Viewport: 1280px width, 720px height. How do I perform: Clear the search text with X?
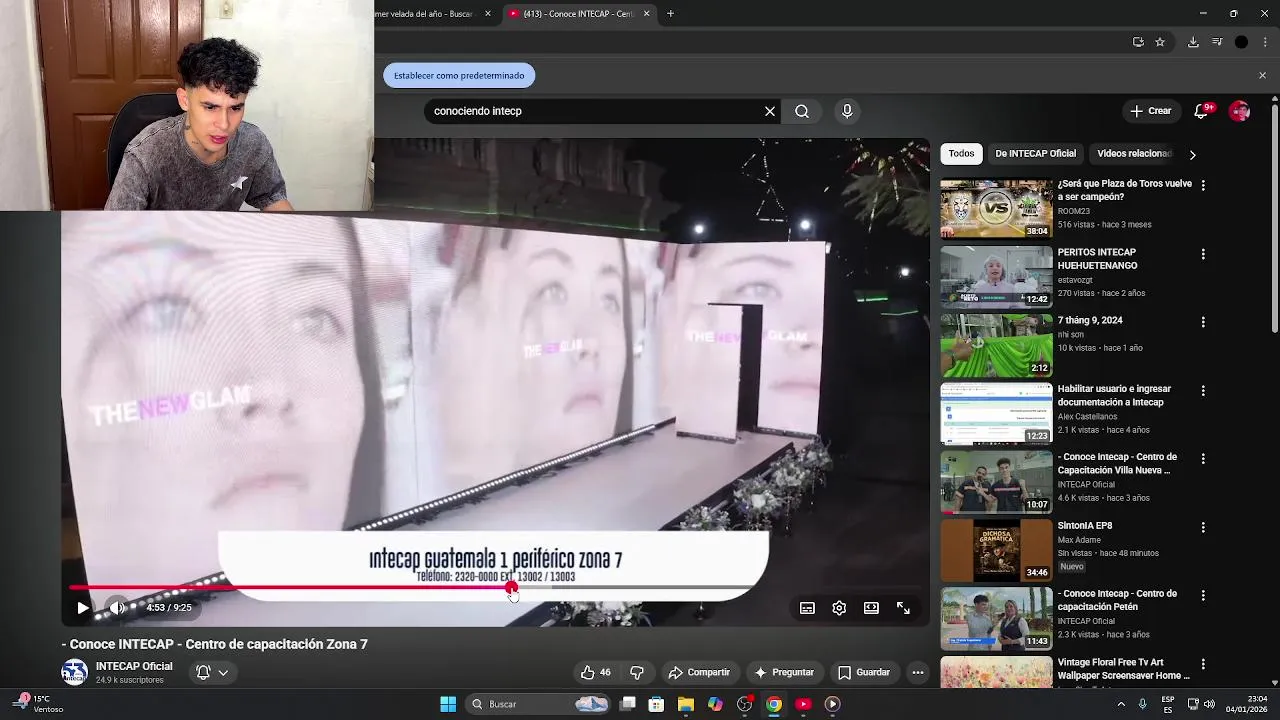(x=770, y=111)
